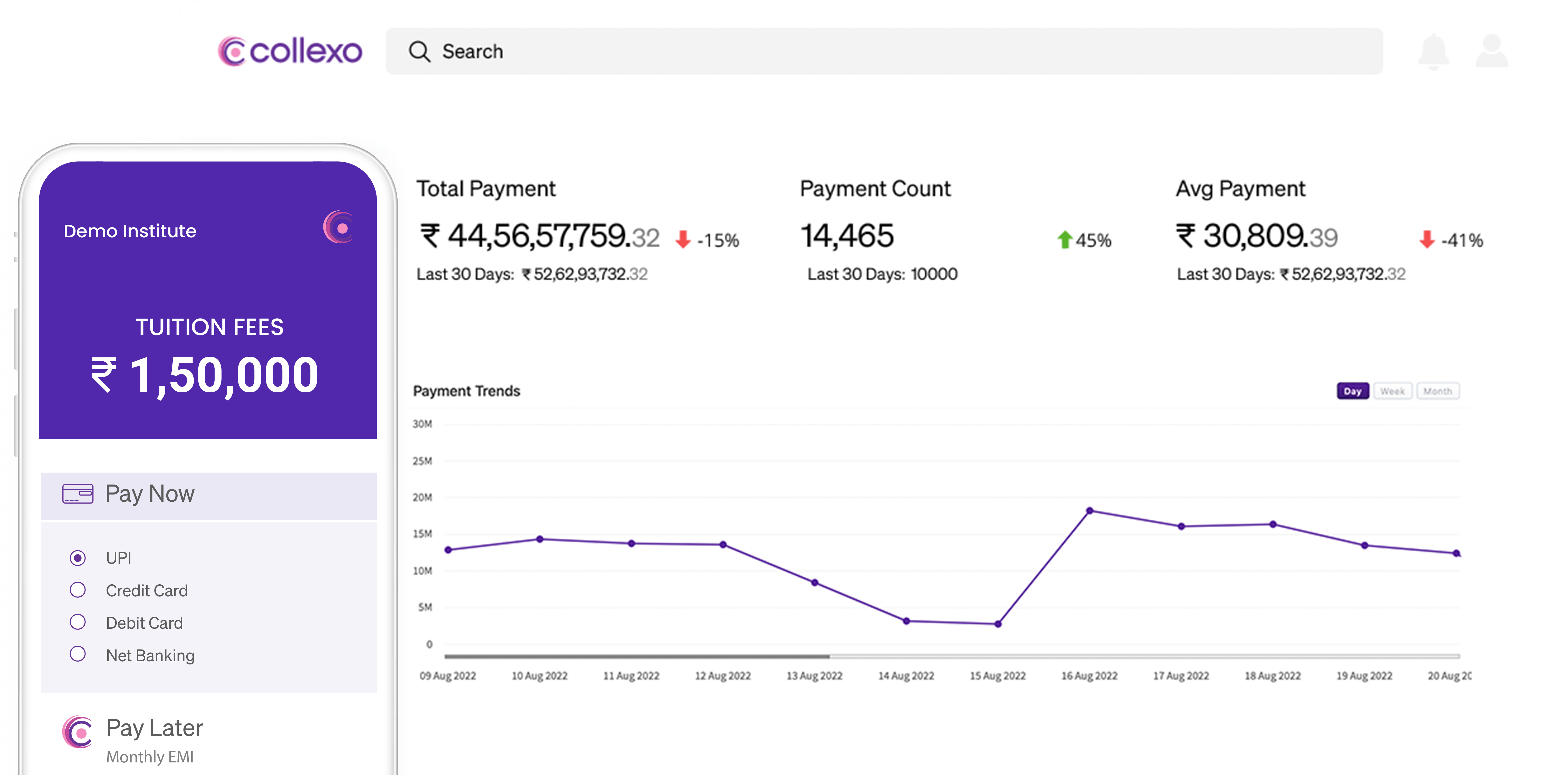Screen dimensions: 1568x775
Task: Open the Pay Now section header
Action: [x=209, y=496]
